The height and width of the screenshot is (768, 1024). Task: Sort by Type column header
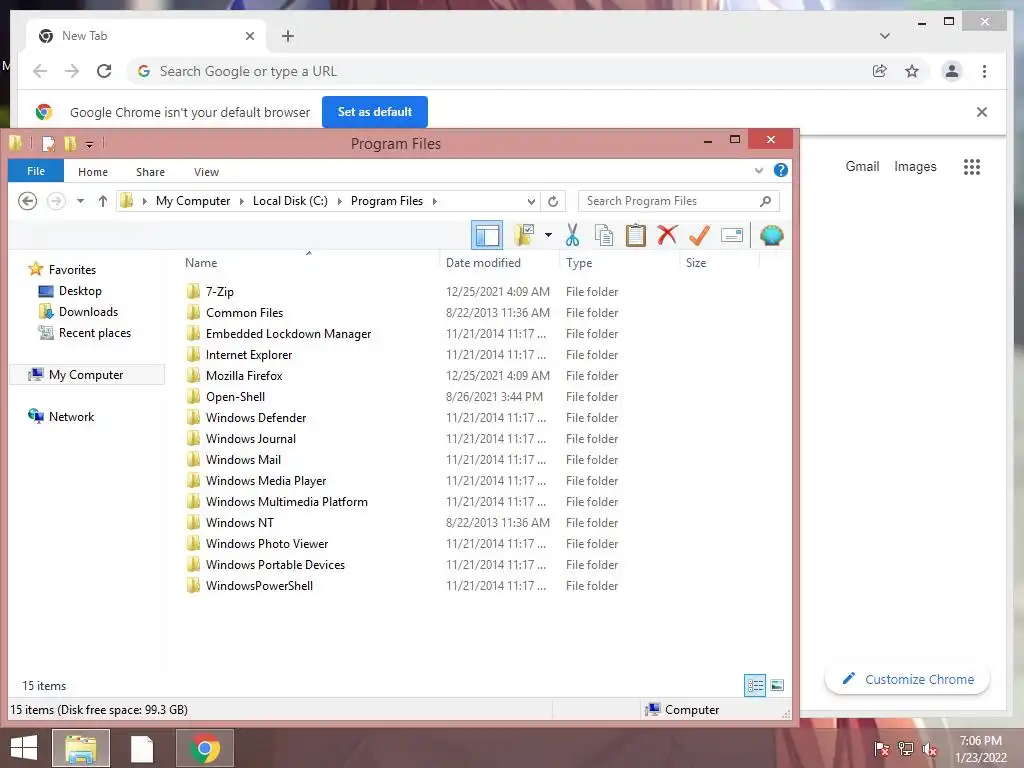click(619, 263)
